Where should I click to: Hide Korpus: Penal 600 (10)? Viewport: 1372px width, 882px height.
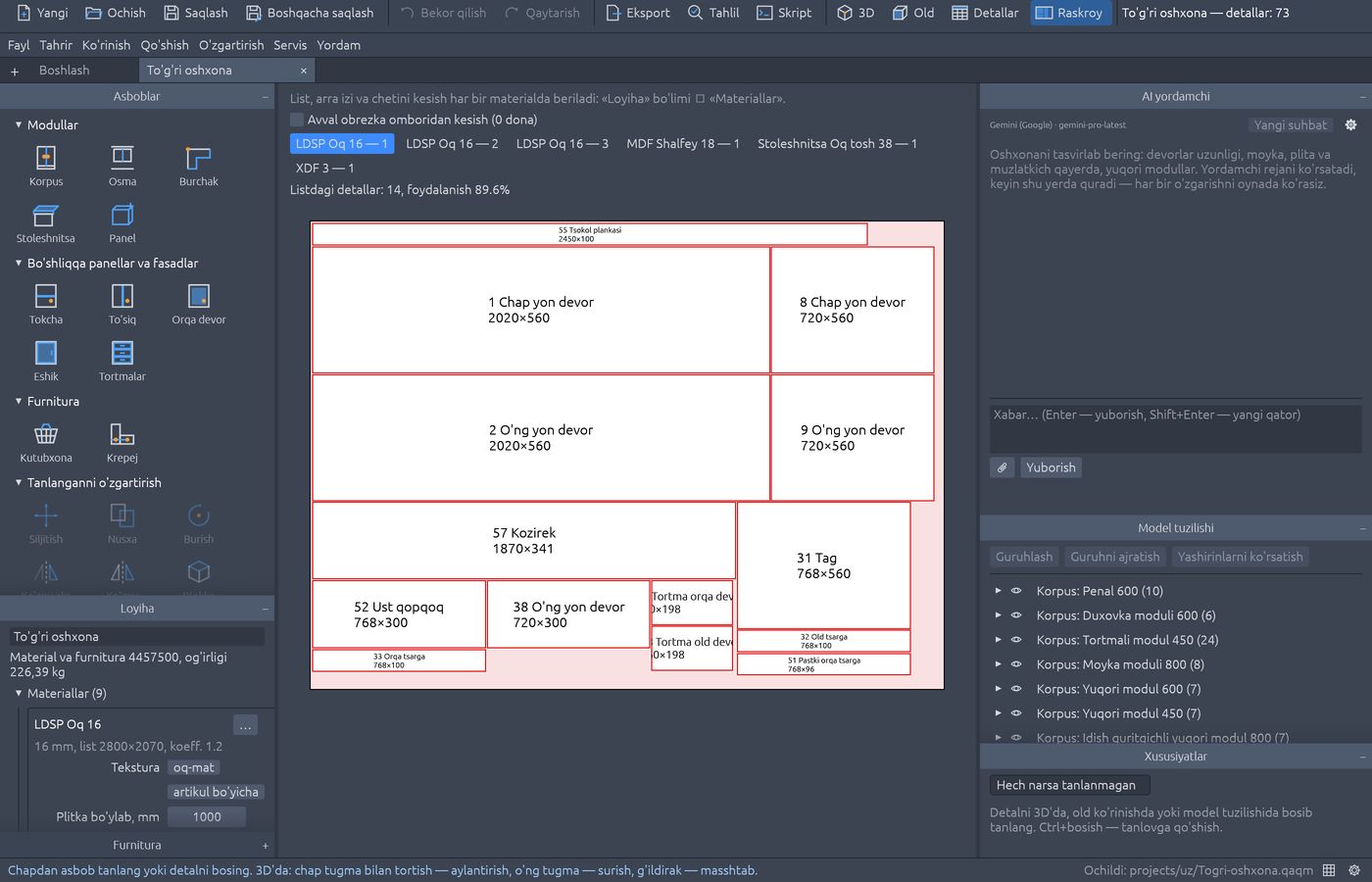(x=1016, y=591)
